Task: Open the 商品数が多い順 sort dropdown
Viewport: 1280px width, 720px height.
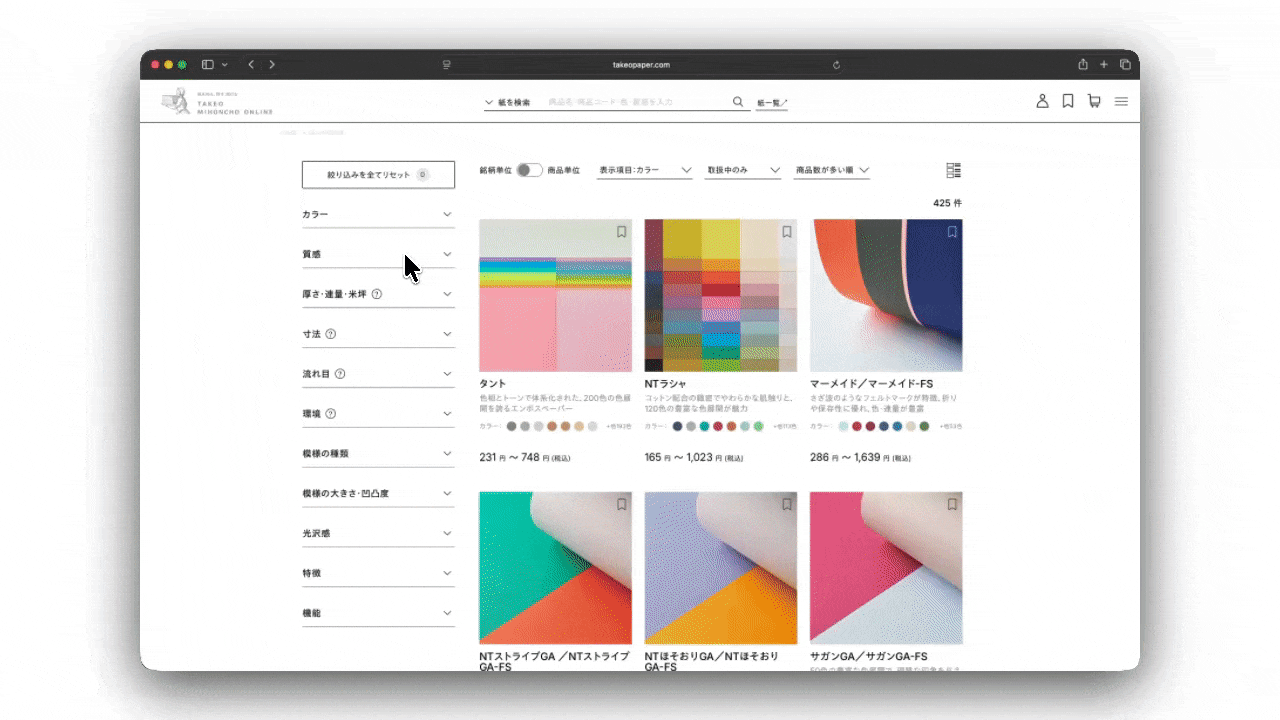Action: click(832, 171)
